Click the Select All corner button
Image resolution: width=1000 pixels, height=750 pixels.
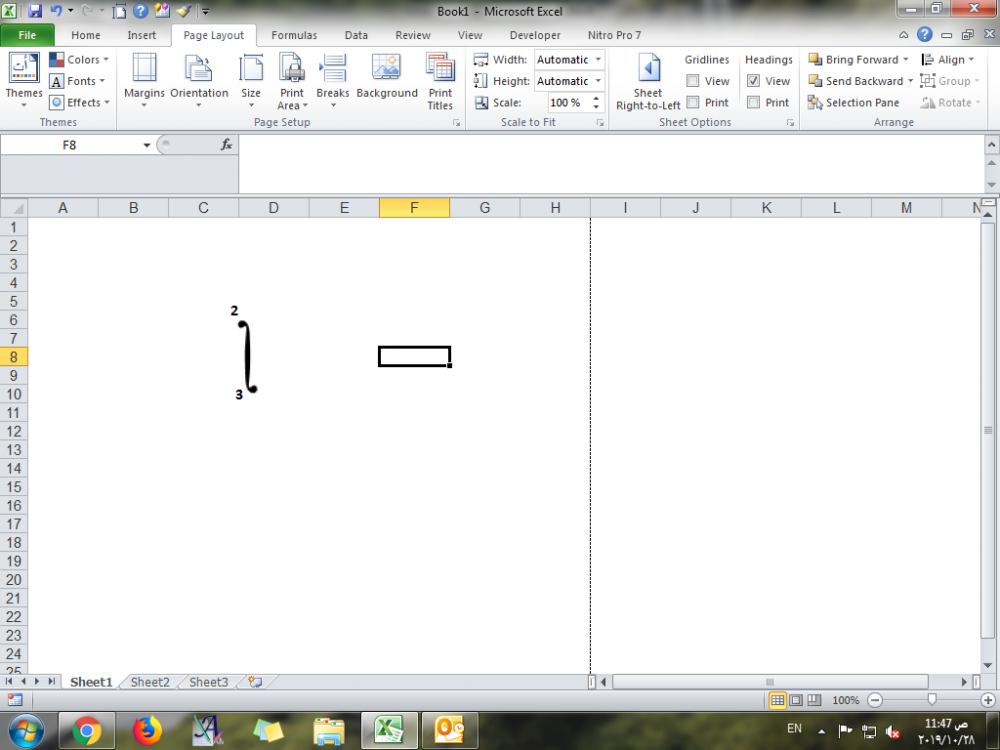[14, 208]
